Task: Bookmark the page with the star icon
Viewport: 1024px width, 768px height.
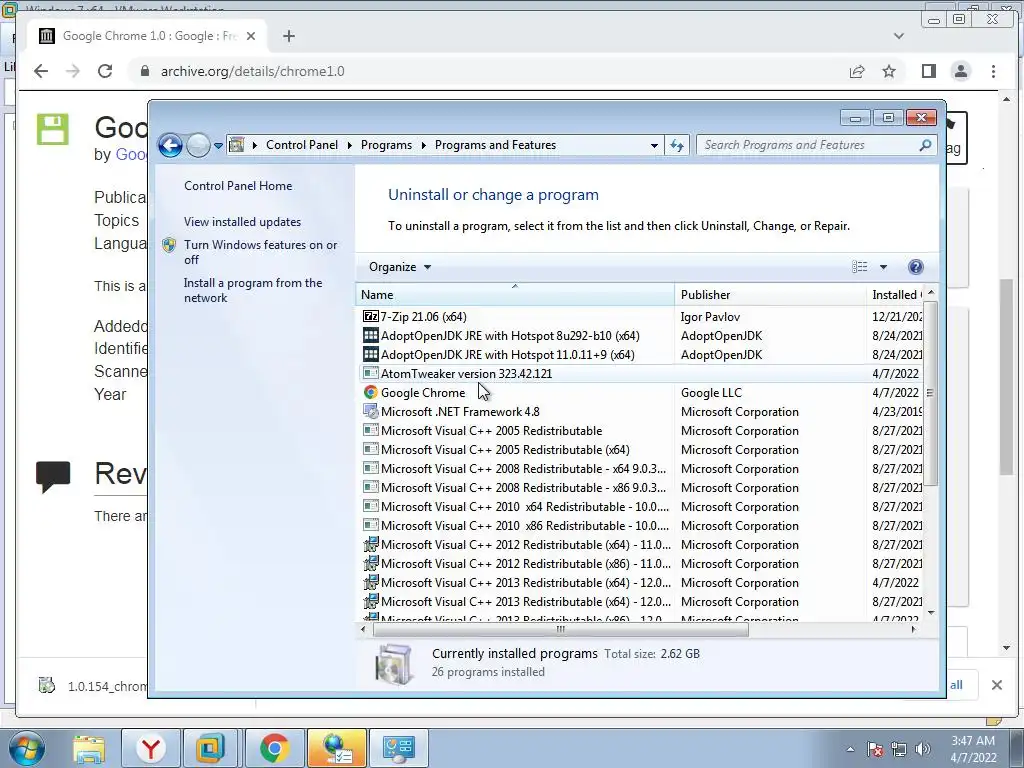Action: pyautogui.click(x=889, y=71)
